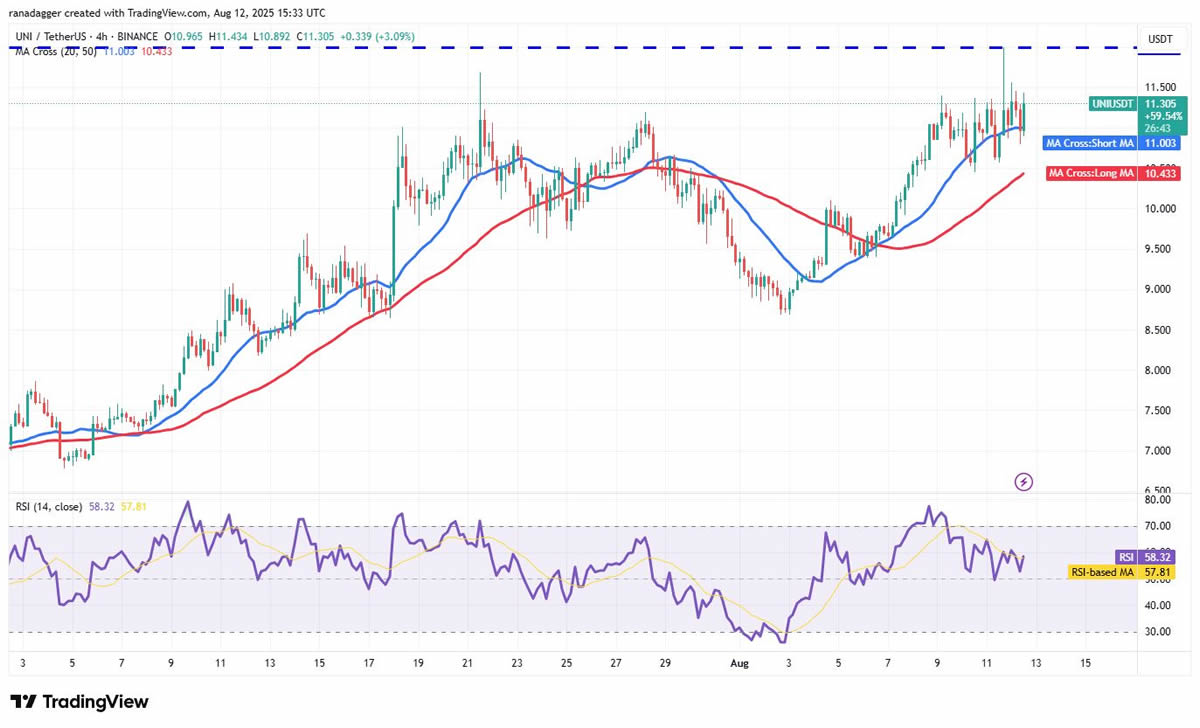Toggle the RSI (14, close) indicator legend

tap(47, 507)
